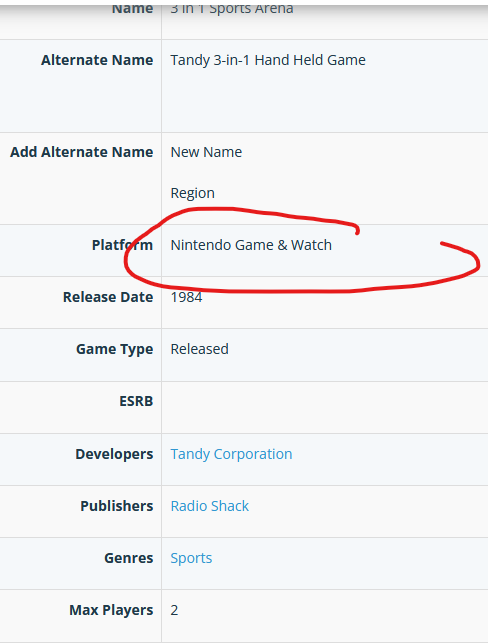Click the Tandy Corporation developer link
This screenshot has width=488, height=643.
[x=231, y=454]
